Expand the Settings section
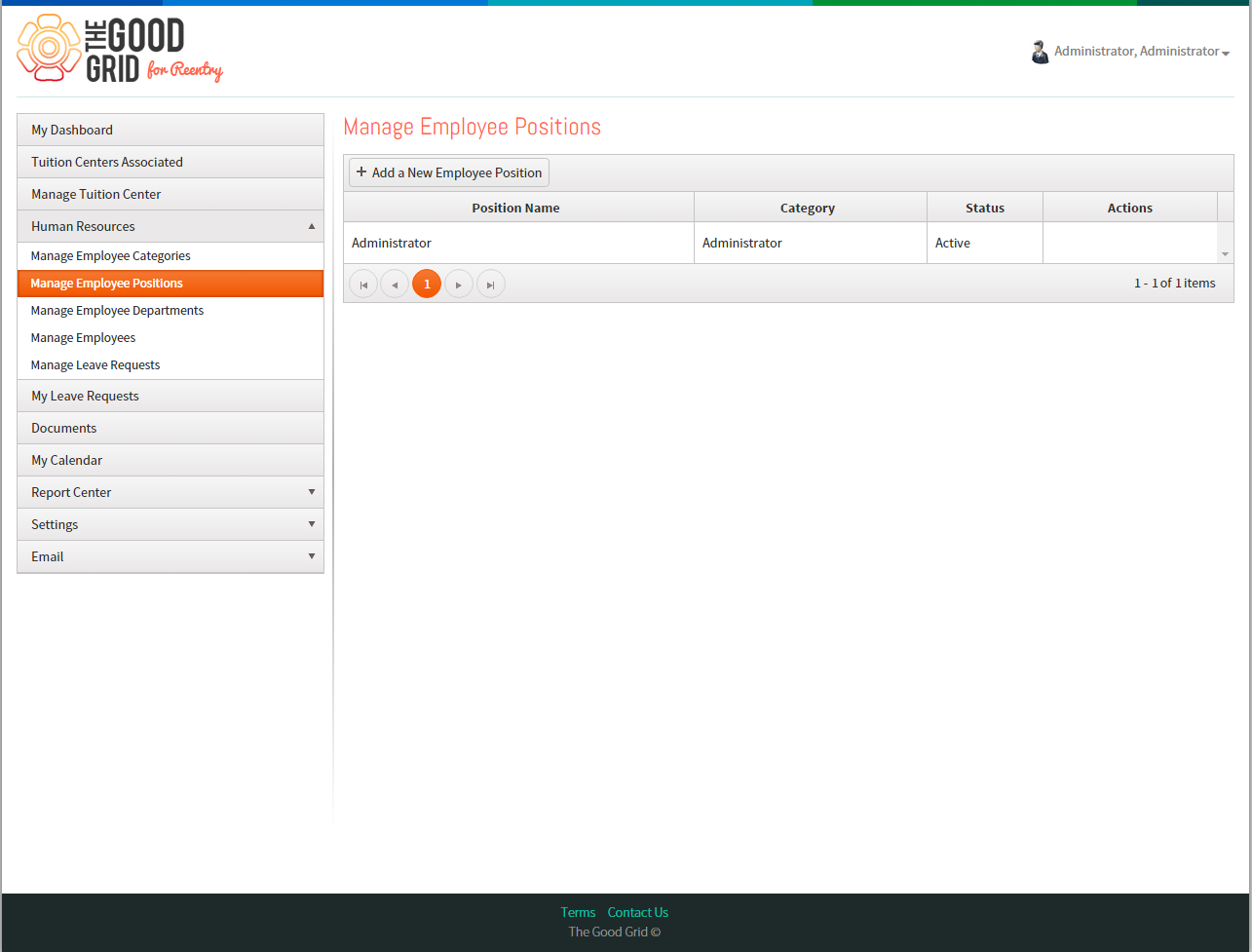Screen dimensions: 1252x952 (x=171, y=524)
